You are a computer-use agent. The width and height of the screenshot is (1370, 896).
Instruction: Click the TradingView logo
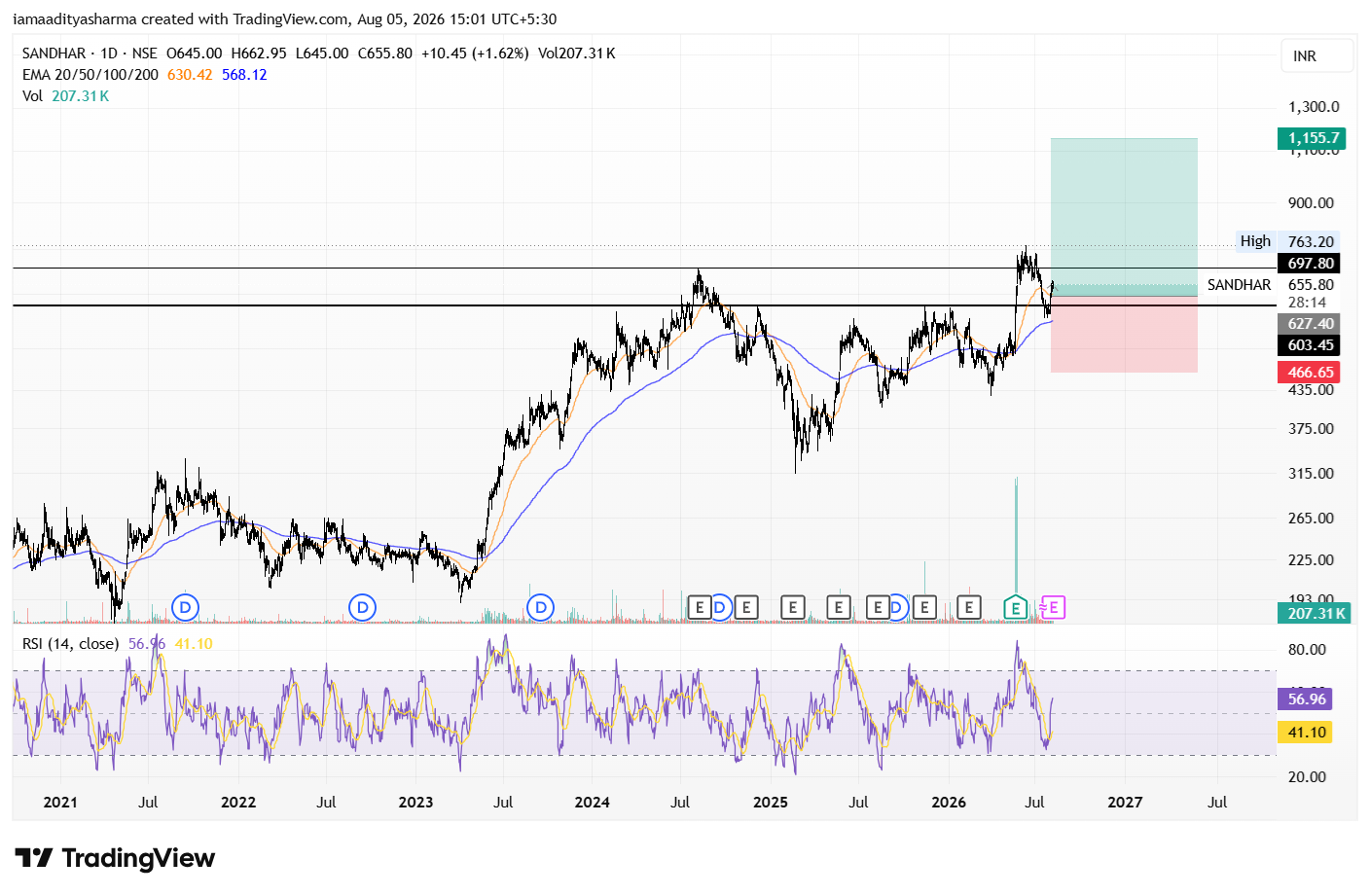115,858
